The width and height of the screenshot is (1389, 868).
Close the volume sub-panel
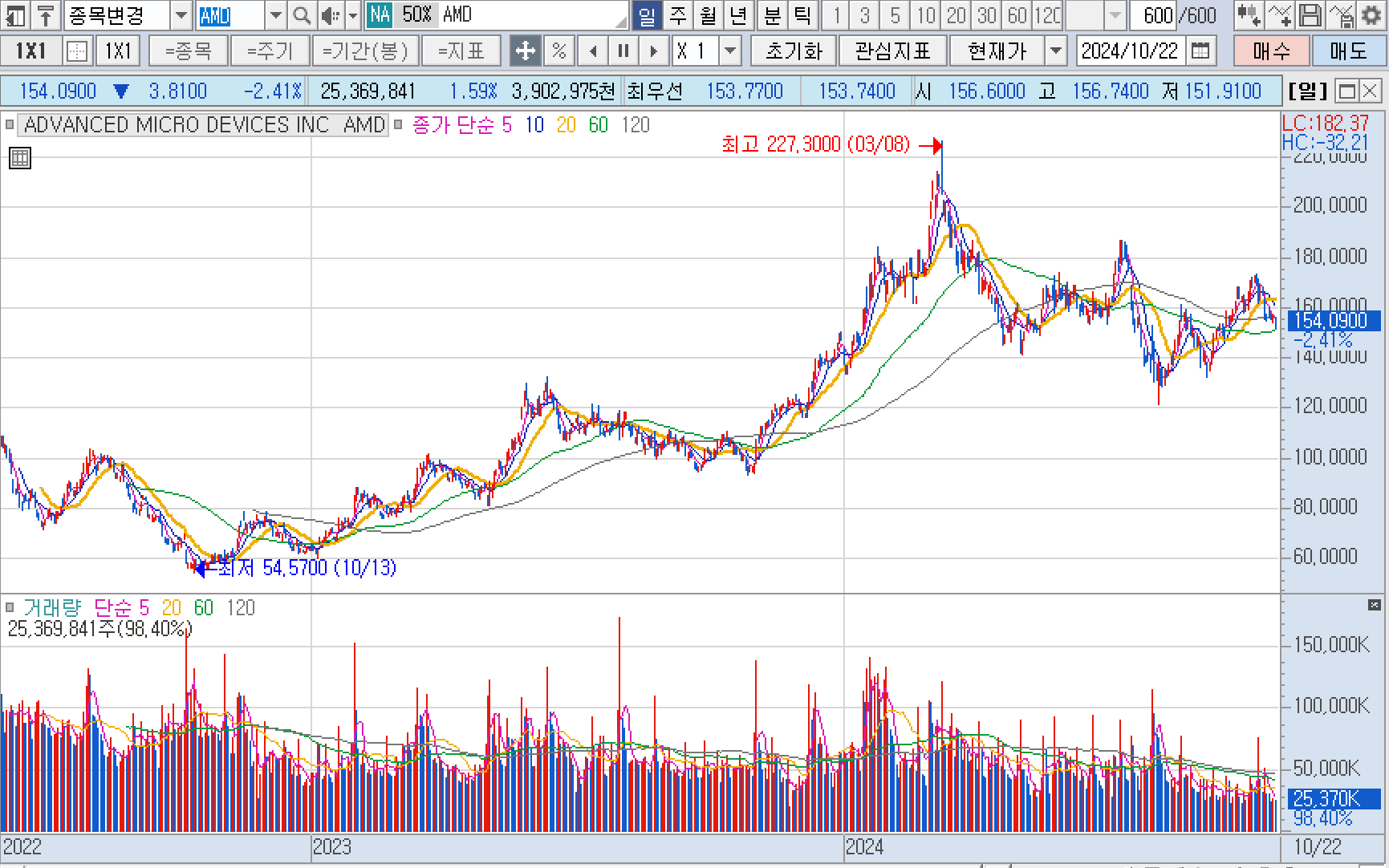tap(1375, 605)
